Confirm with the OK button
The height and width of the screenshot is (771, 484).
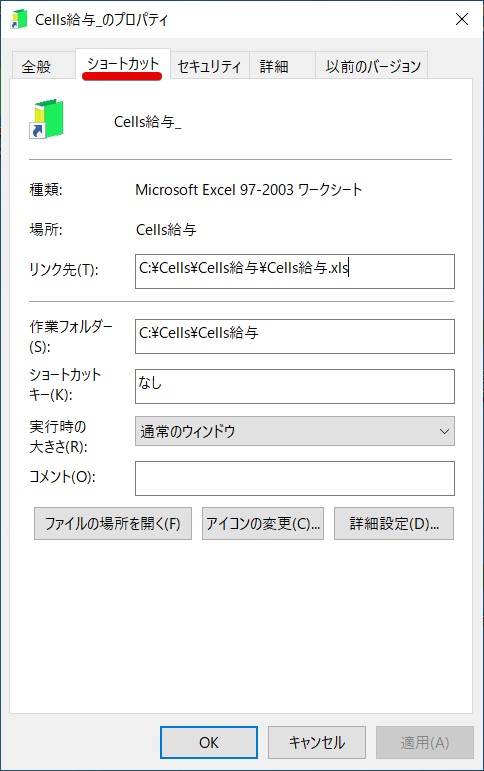click(x=209, y=742)
